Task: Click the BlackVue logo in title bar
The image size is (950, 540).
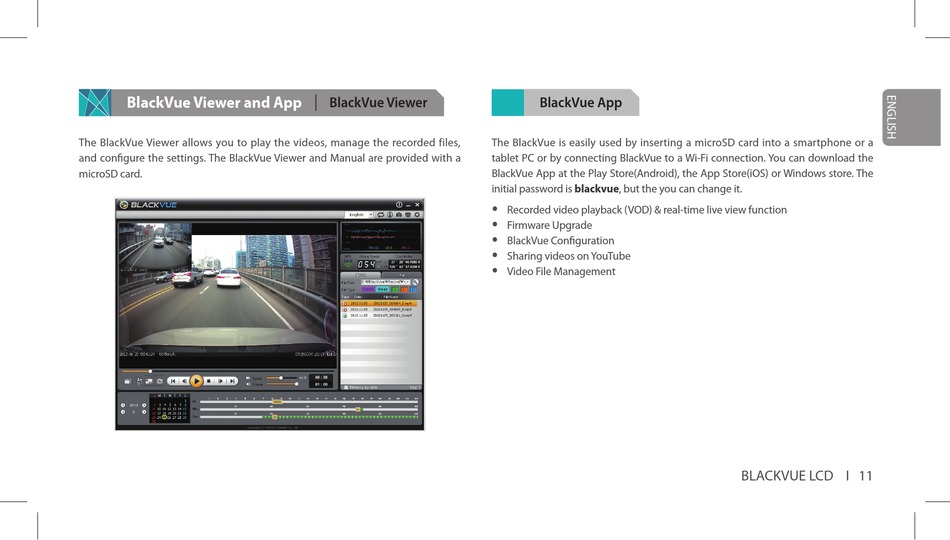Action: [x=148, y=205]
